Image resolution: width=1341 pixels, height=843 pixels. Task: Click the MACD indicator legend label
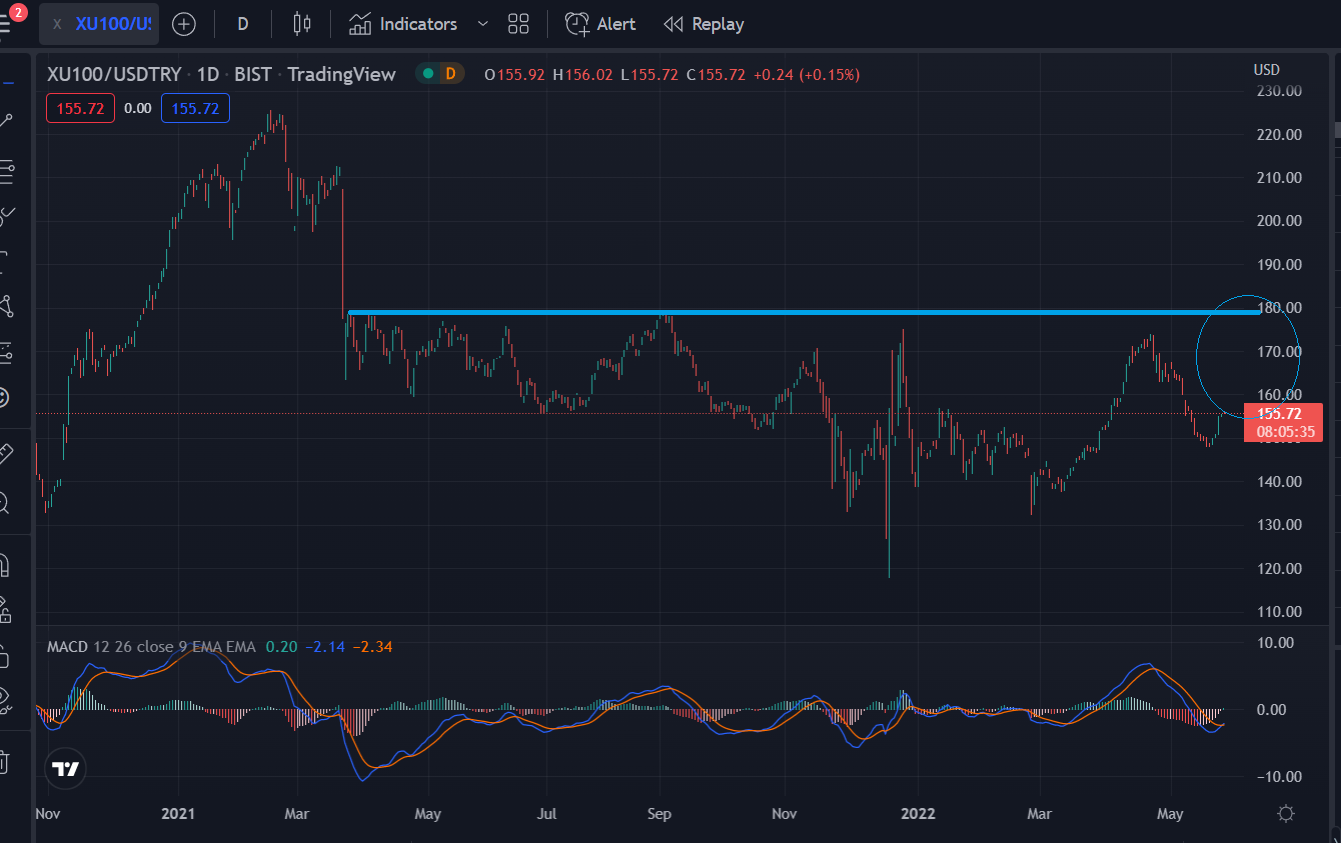[68, 647]
